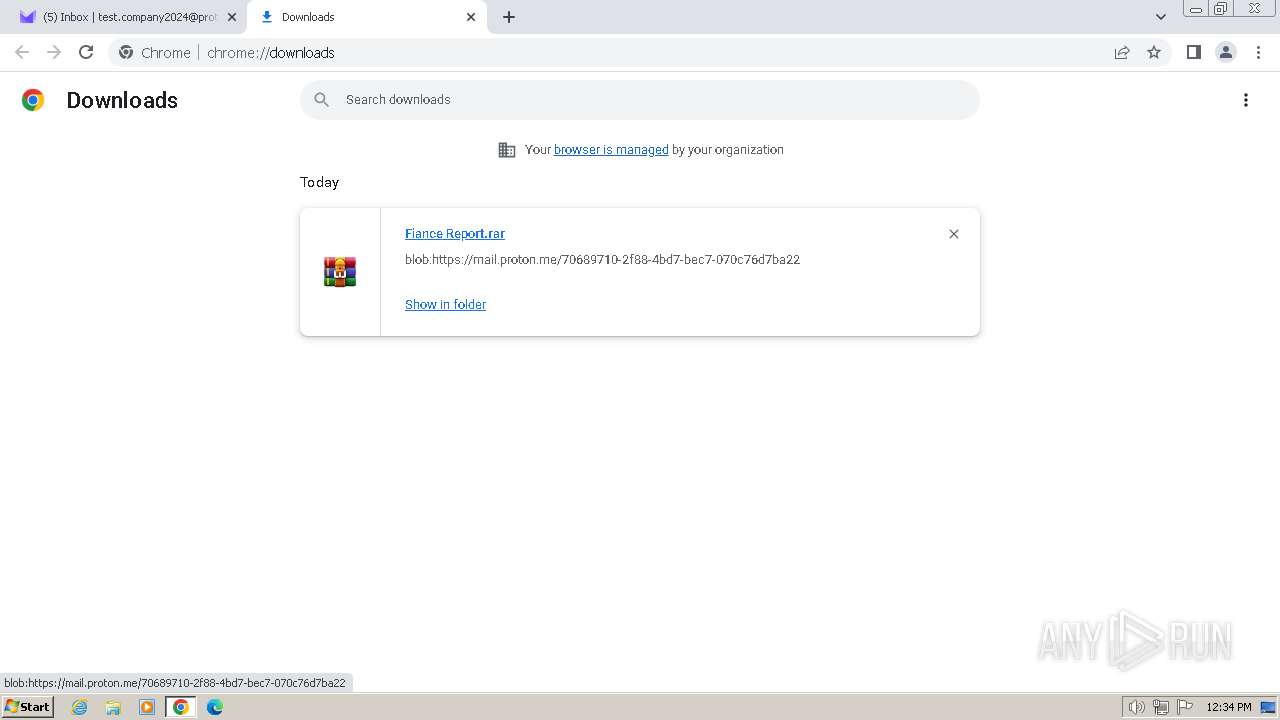The width and height of the screenshot is (1280, 720).
Task: Click the network tray icon
Action: (1161, 707)
